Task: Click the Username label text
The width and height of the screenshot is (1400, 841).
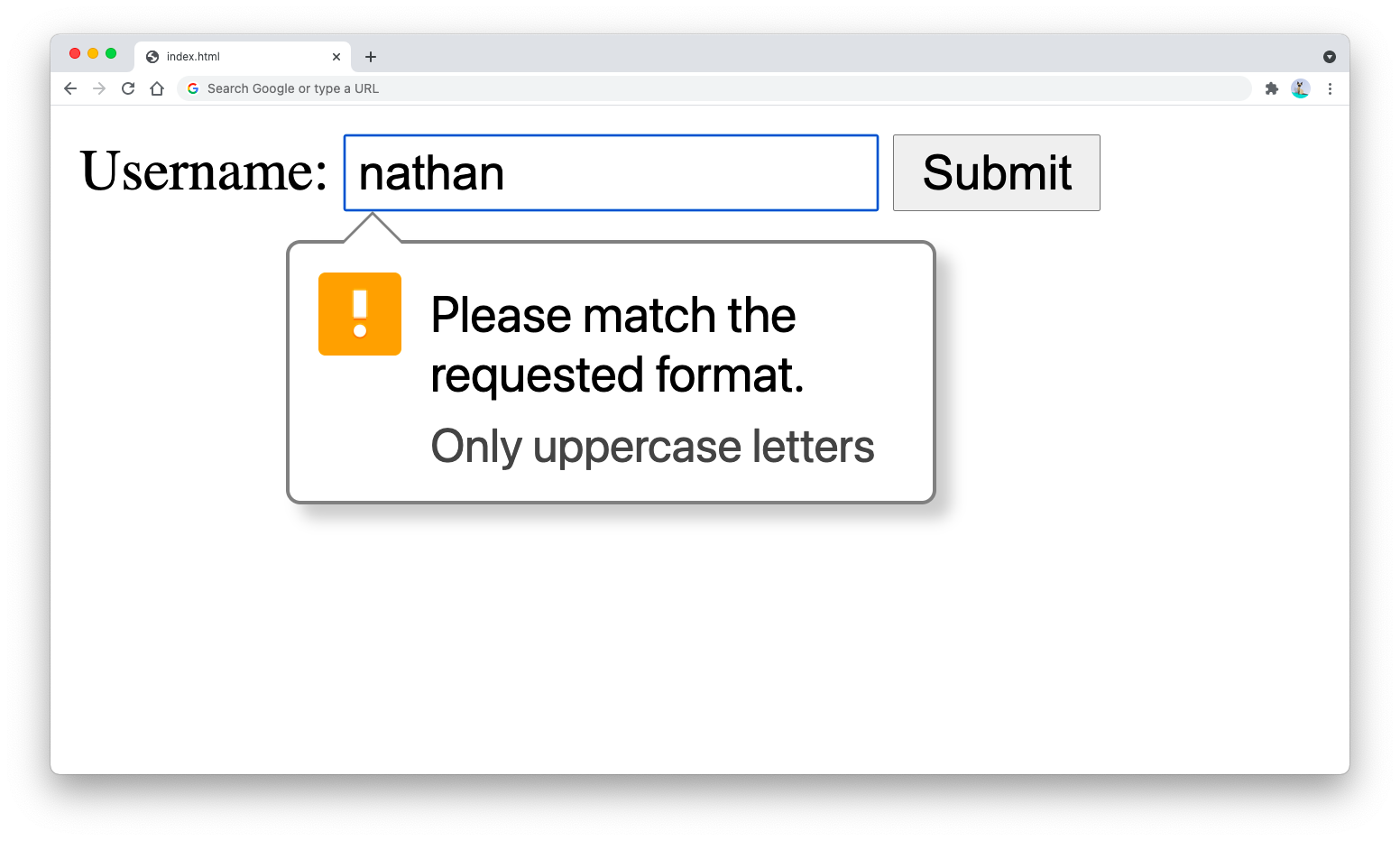Action: [x=204, y=171]
